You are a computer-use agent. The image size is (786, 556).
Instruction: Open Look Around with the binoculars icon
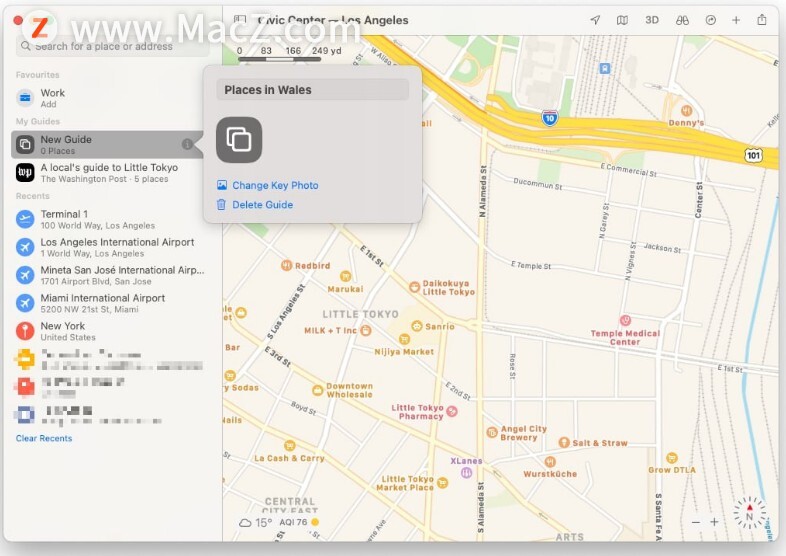pyautogui.click(x=682, y=20)
